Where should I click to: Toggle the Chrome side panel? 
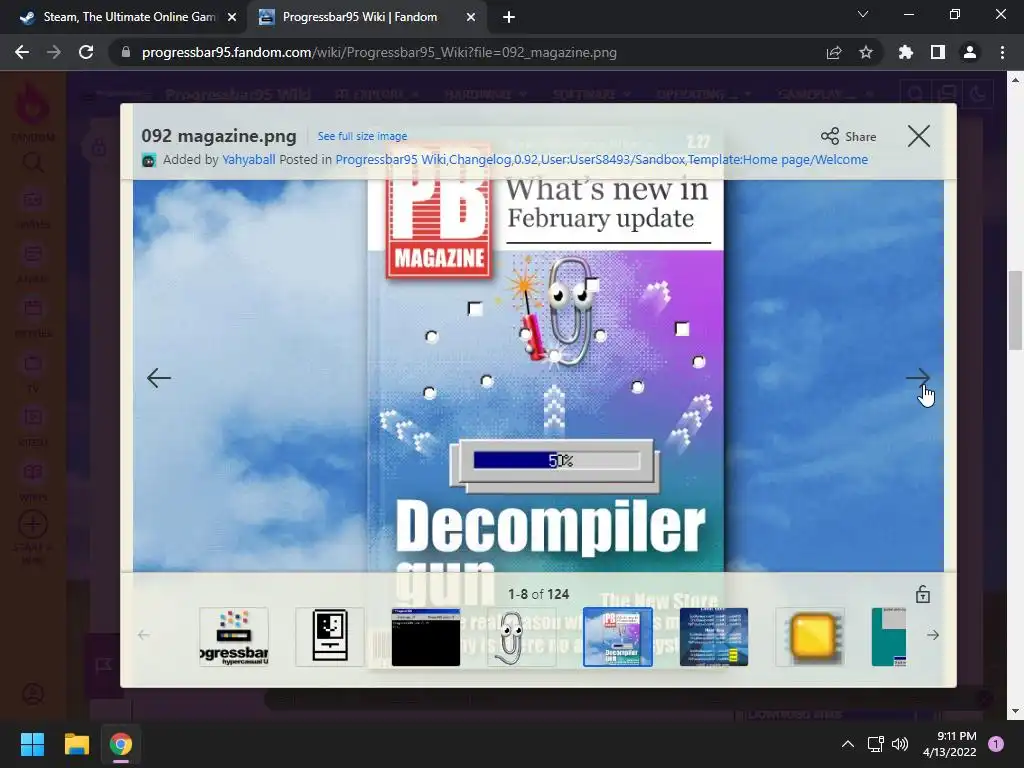(x=938, y=52)
